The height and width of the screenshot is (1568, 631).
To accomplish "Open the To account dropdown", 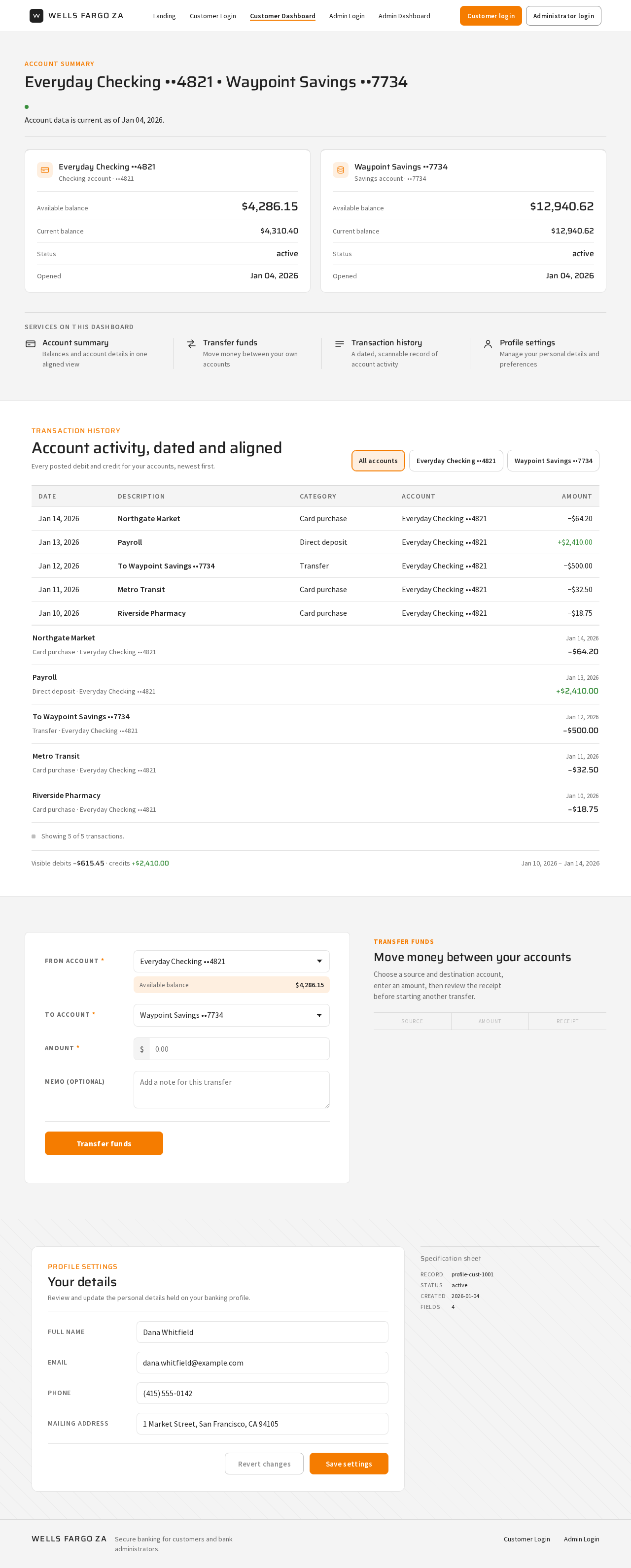I will (x=231, y=1015).
